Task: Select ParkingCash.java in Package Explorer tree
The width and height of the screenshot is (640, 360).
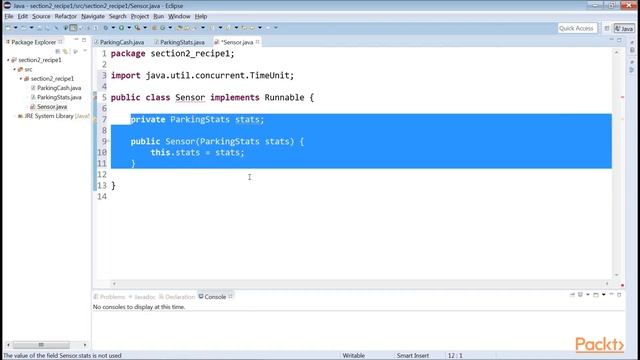Action: click(59, 88)
